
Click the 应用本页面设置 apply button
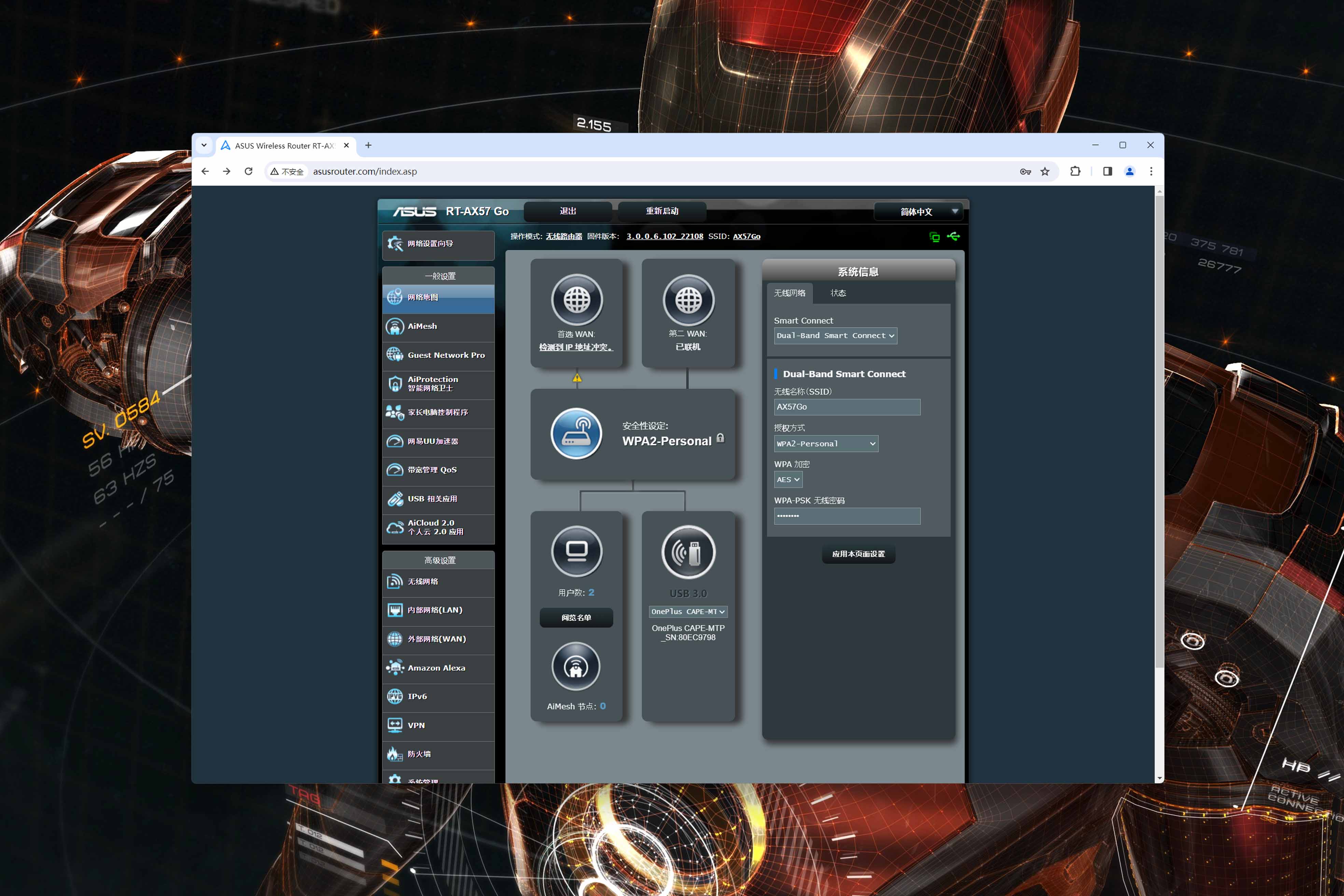click(858, 554)
